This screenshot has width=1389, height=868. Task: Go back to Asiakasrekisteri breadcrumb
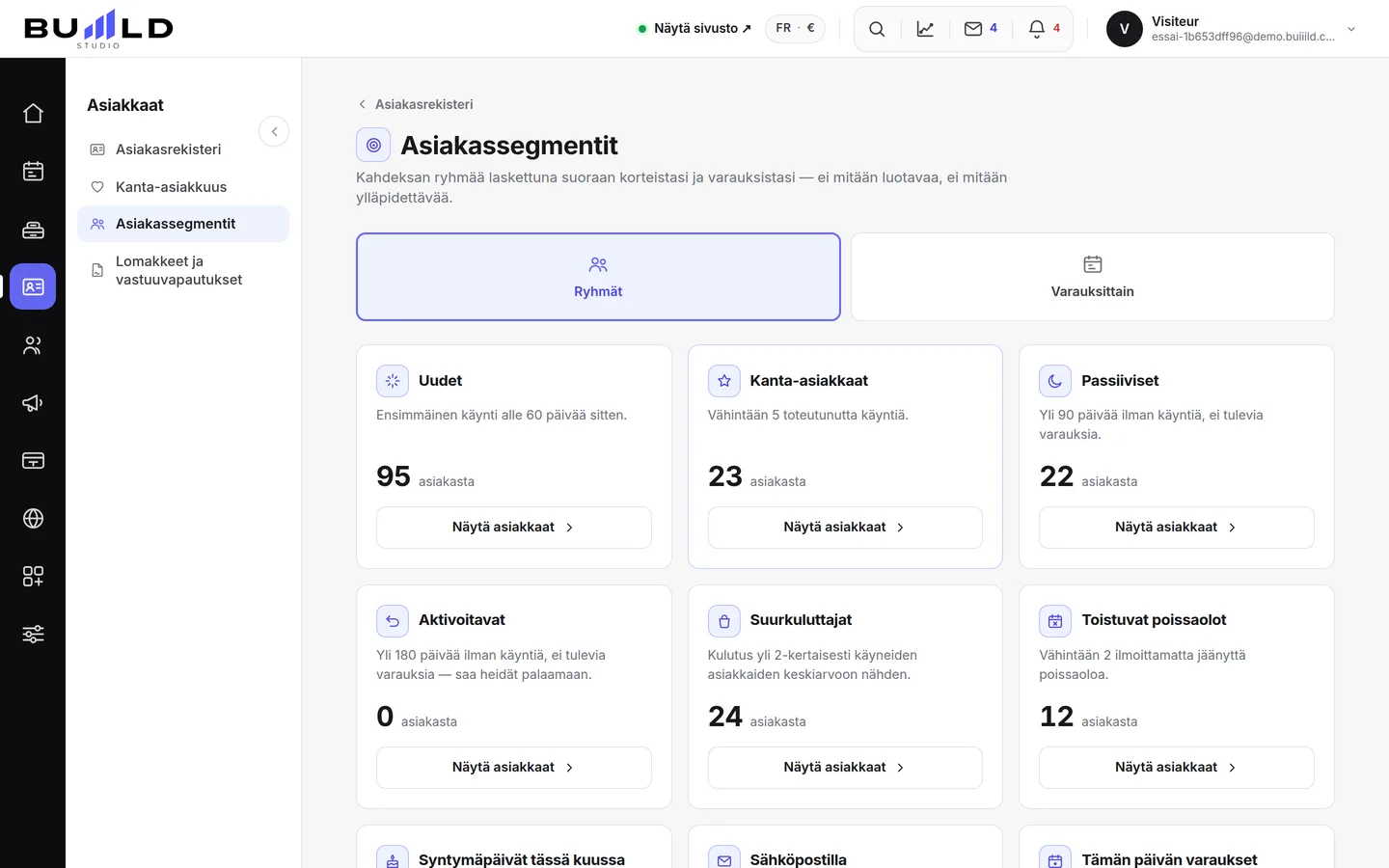(416, 104)
